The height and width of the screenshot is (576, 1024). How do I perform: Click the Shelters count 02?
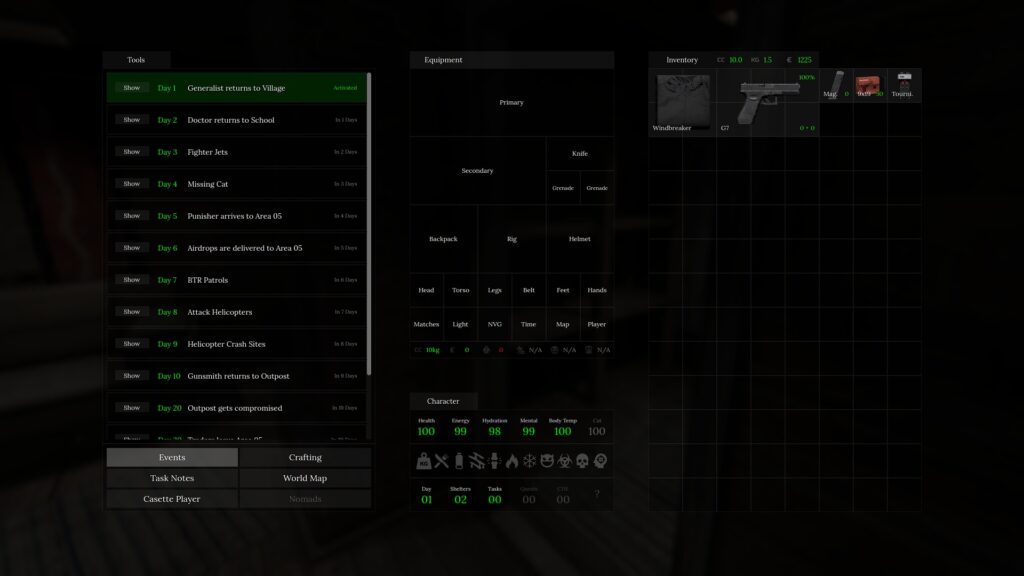pos(460,500)
